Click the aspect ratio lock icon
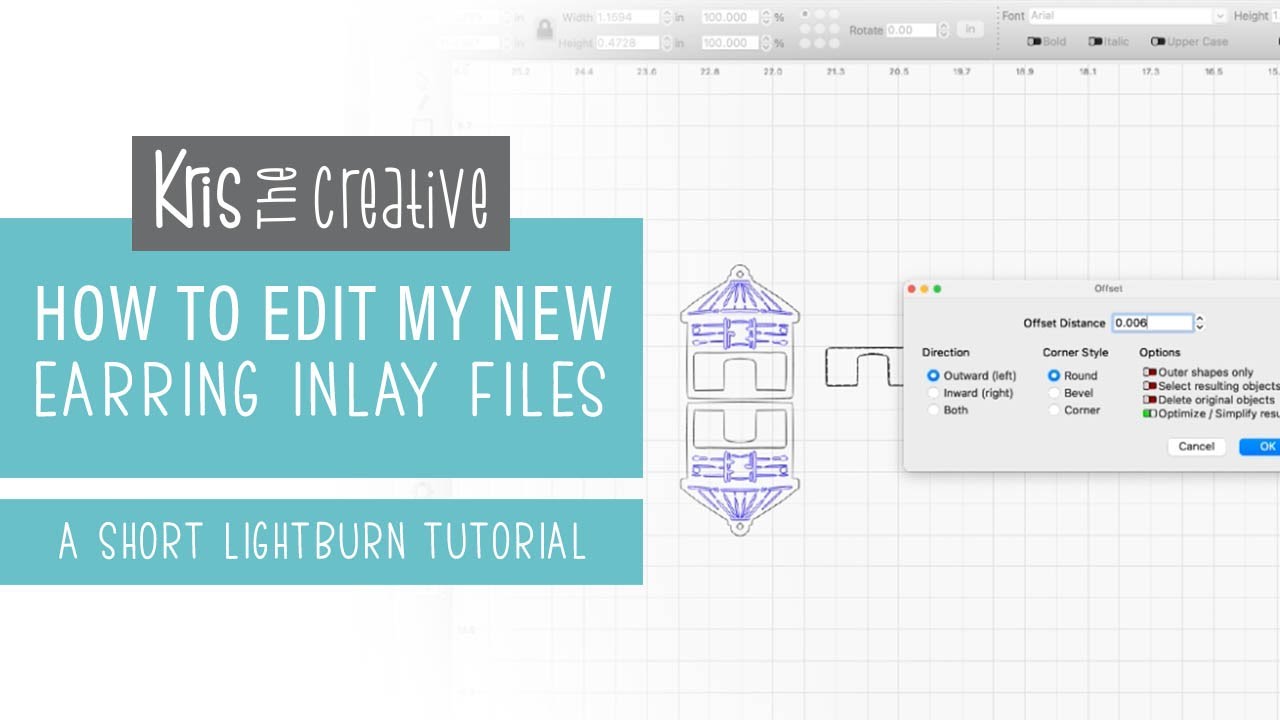This screenshot has width=1280, height=720. click(x=545, y=30)
